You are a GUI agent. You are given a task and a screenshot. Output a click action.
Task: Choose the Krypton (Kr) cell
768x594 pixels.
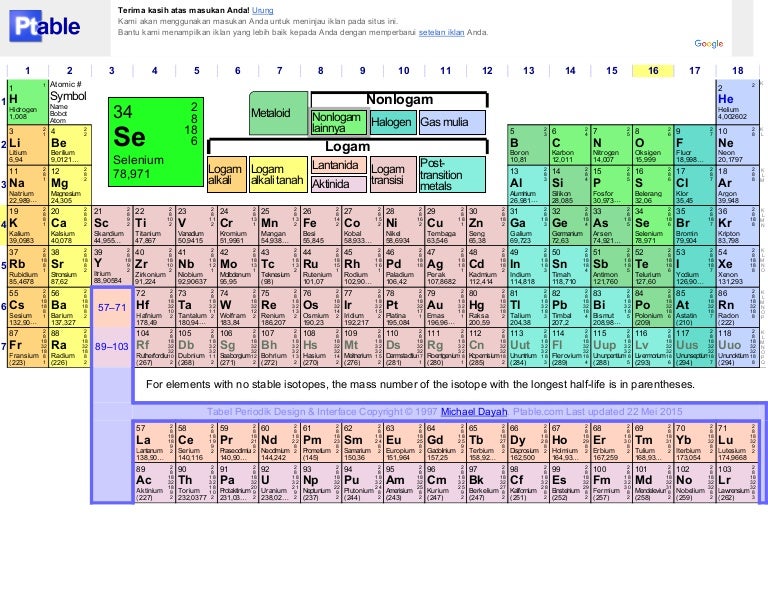(x=738, y=226)
